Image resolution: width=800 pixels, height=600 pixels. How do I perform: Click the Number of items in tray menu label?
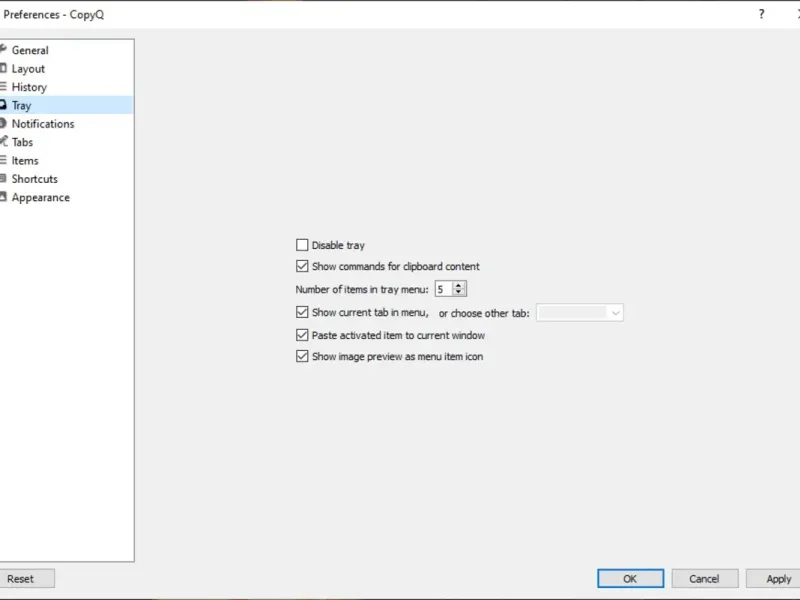pos(362,290)
